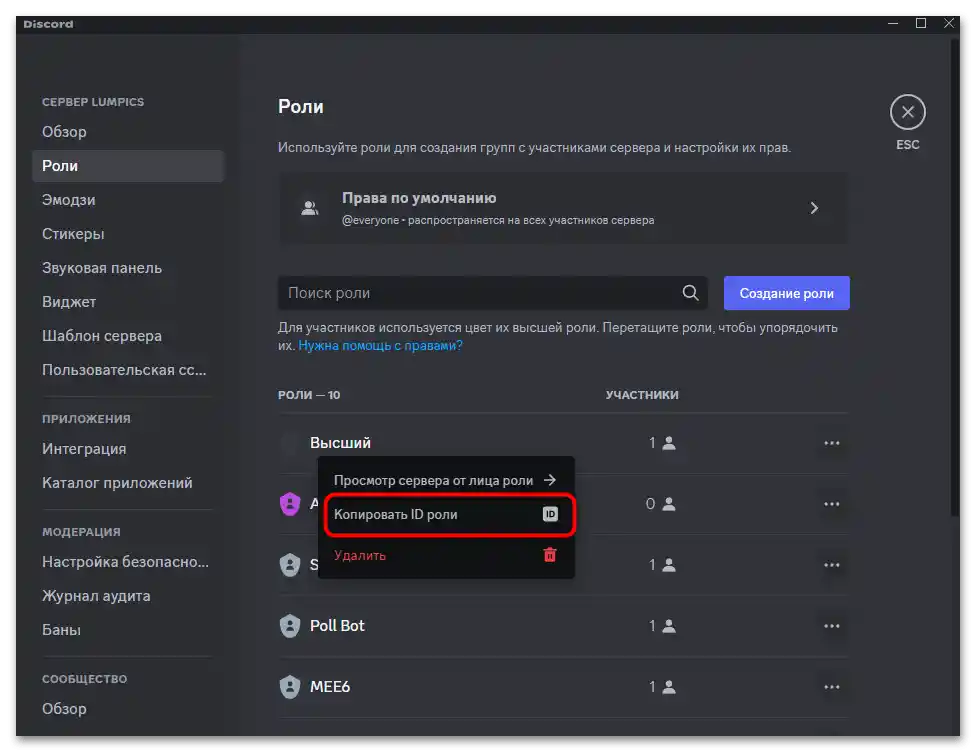This screenshot has width=976, height=752.
Task: Click the purple role shield avatar
Action: click(290, 504)
